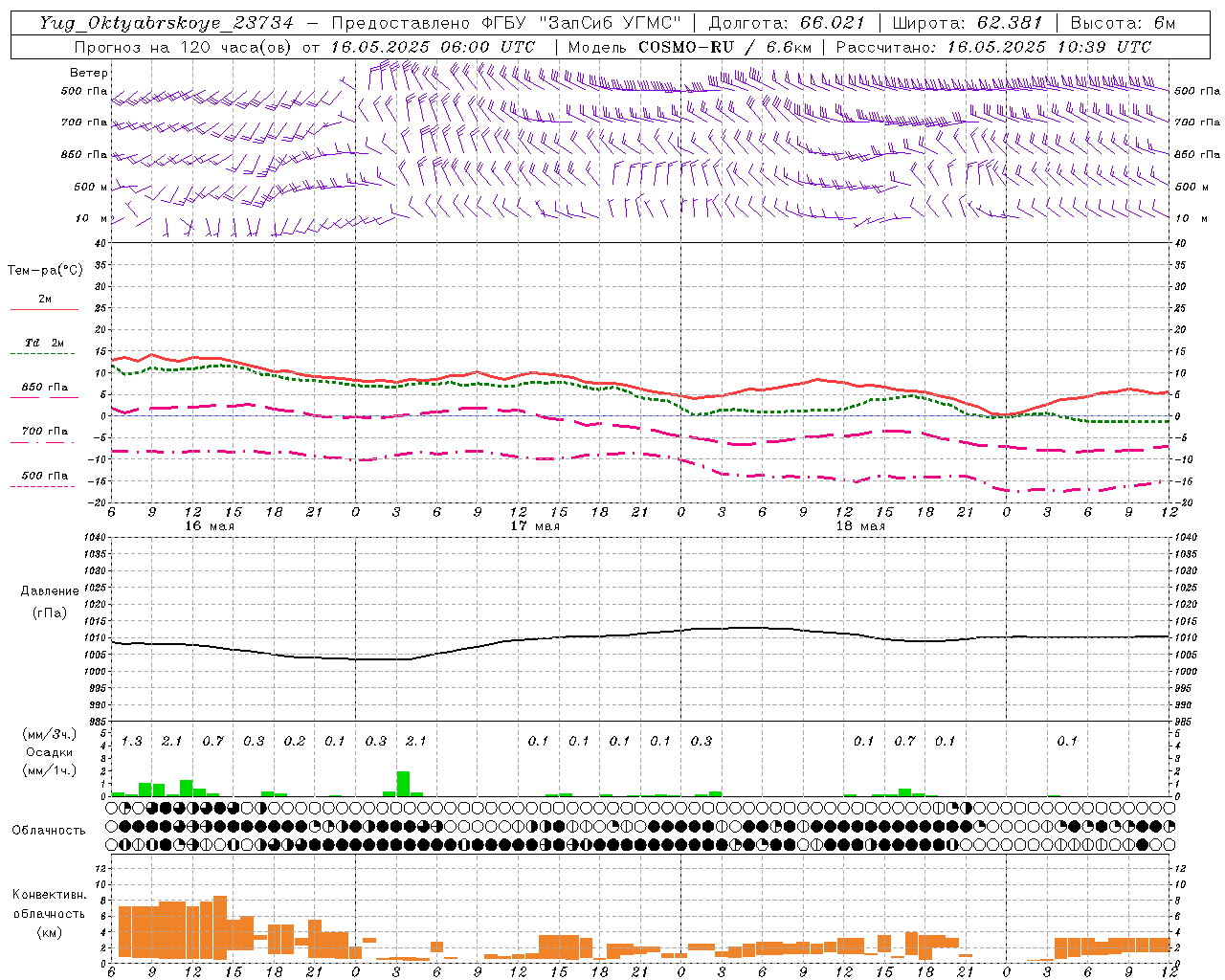Click the latitude value Широта: 62.381
Viewport: 1225px width, 980px height.
[967, 23]
